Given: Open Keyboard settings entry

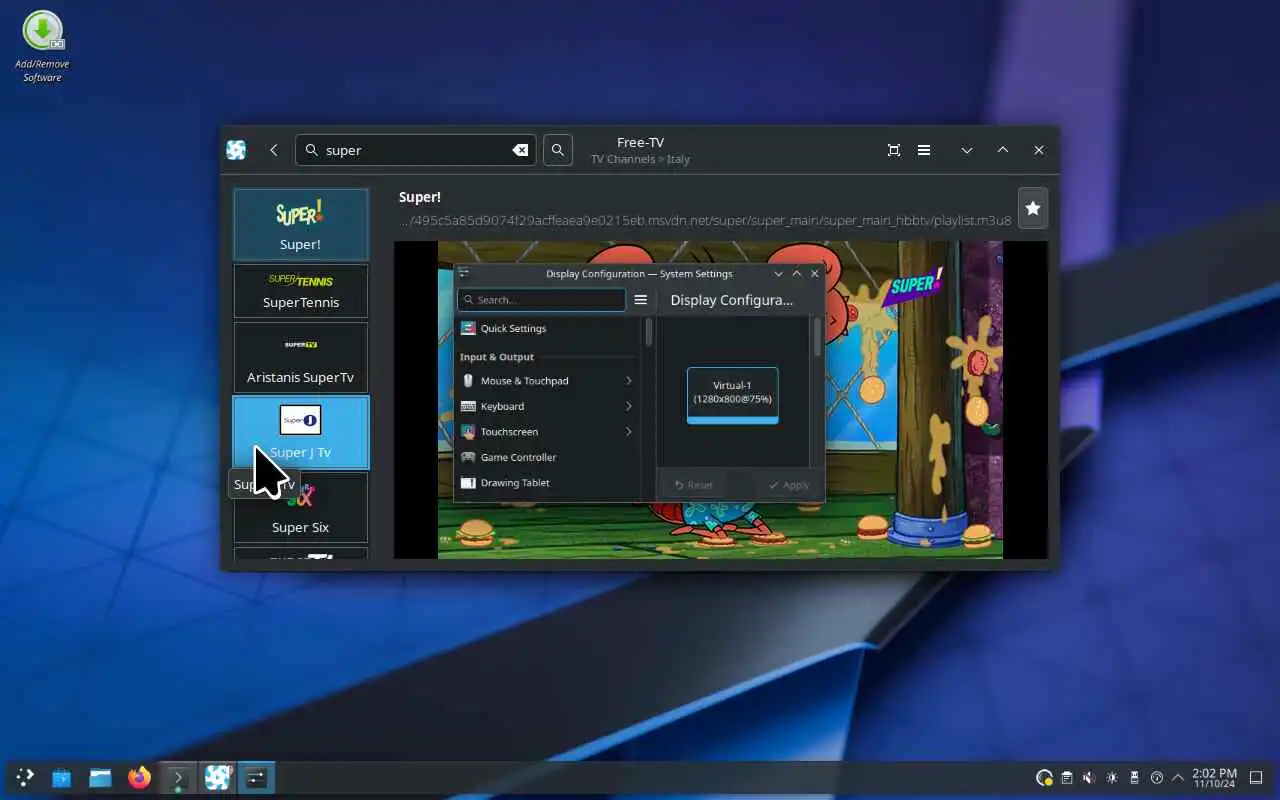Looking at the screenshot, I should [x=547, y=406].
